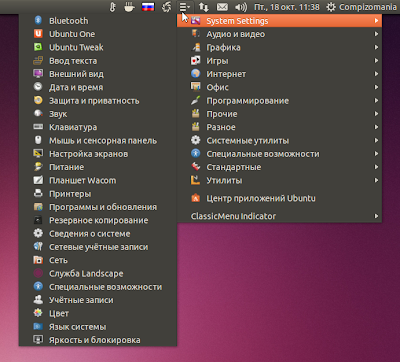Open the mail envelope indicator
Viewport: 400px width, 362px height.
point(222,7)
